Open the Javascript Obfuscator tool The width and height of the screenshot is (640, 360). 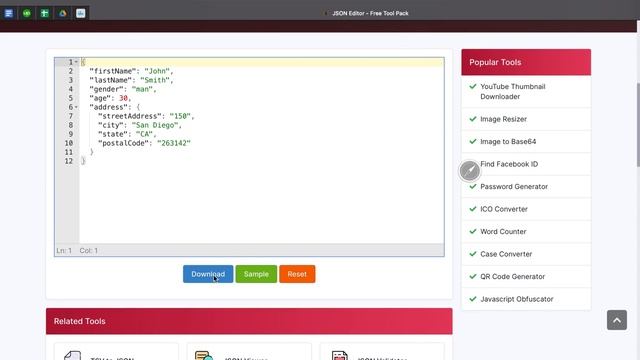point(517,299)
